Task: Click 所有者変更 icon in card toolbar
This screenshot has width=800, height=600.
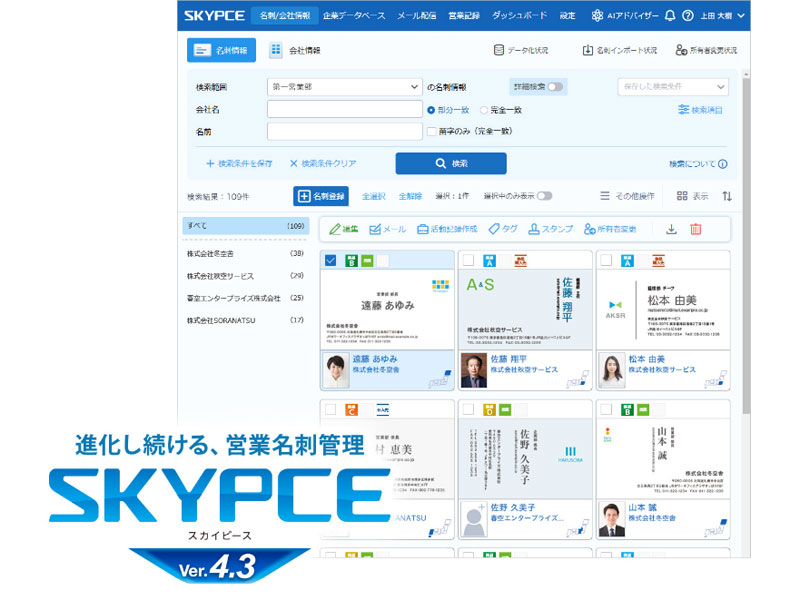Action: point(589,229)
